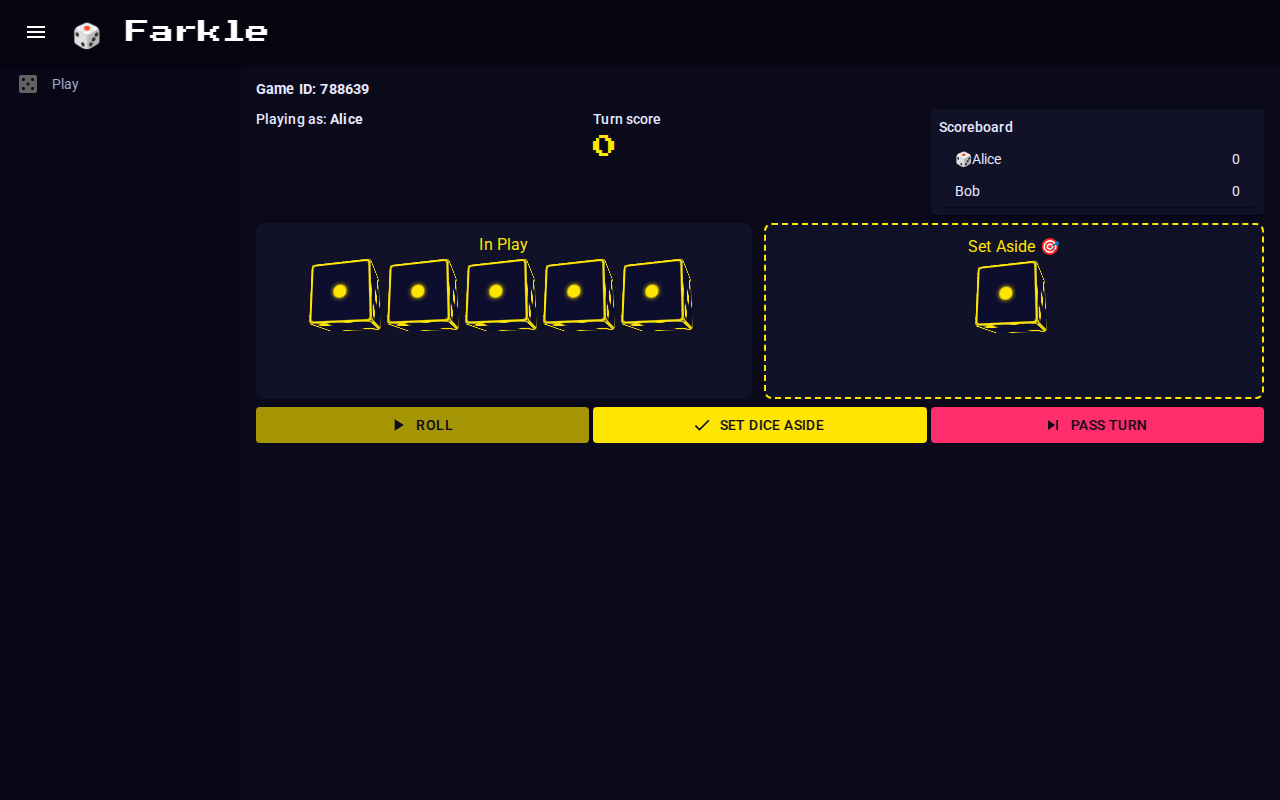Click the Pass Turn button
The width and height of the screenshot is (1280, 800).
pyautogui.click(x=1097, y=425)
